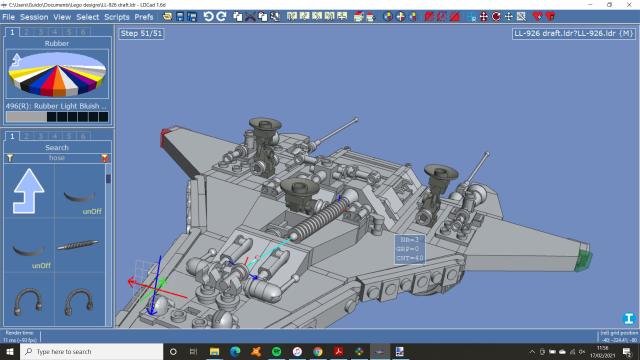Toggle the clear-filter icon right of hose
This screenshot has width=640, height=360.
coord(105,158)
